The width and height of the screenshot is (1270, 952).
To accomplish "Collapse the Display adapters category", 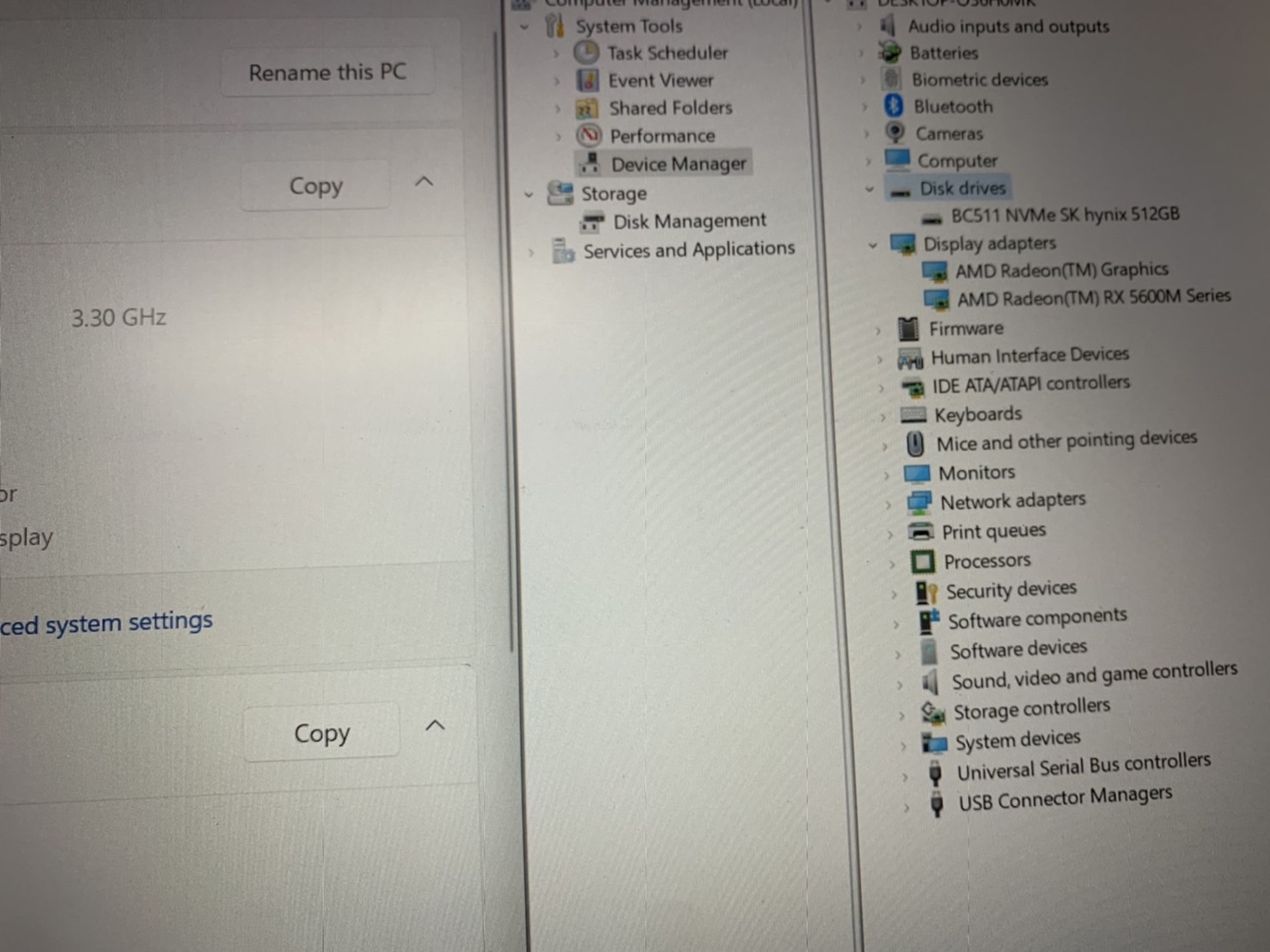I will [872, 246].
